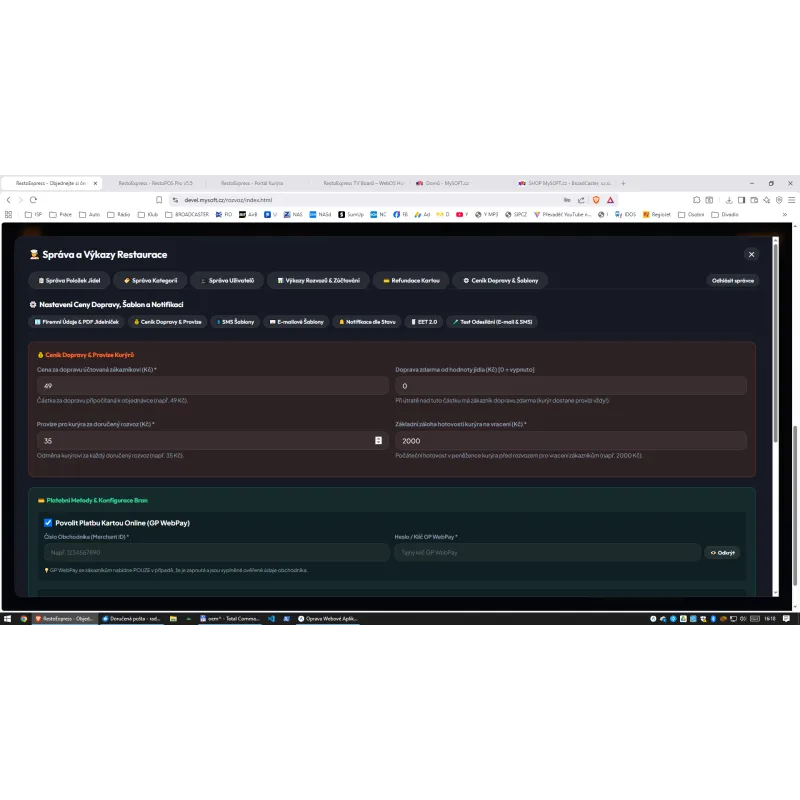Open Správa Položek Jídel tab

pos(69,280)
